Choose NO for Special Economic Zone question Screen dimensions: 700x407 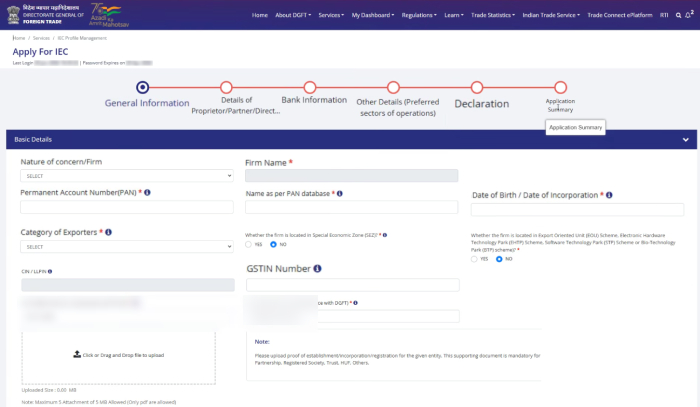tap(273, 245)
